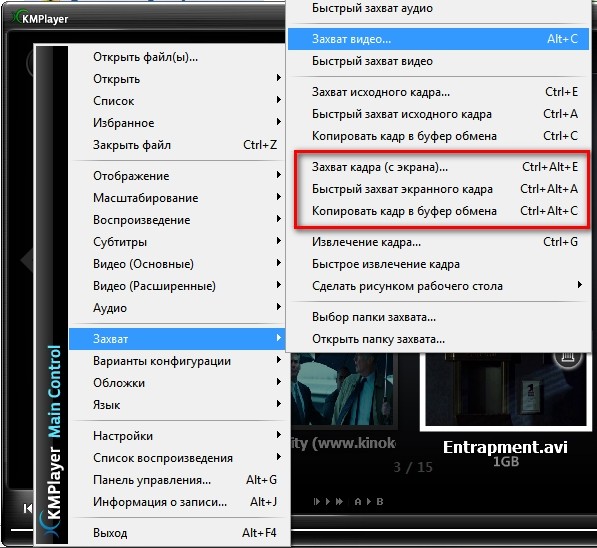Select Быстрый захват исходного кадра
The width and height of the screenshot is (597, 548).
tap(438, 114)
